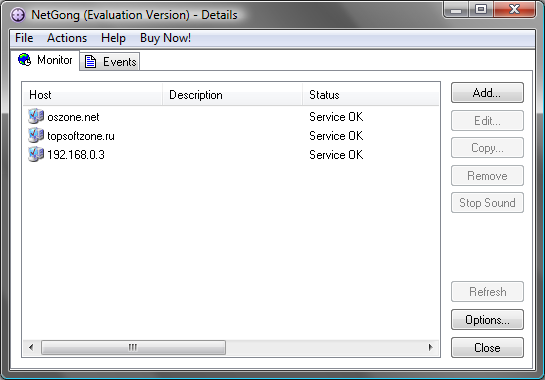This screenshot has height=380, width=545.
Task: Minimize the NetGong window
Action: point(456,9)
